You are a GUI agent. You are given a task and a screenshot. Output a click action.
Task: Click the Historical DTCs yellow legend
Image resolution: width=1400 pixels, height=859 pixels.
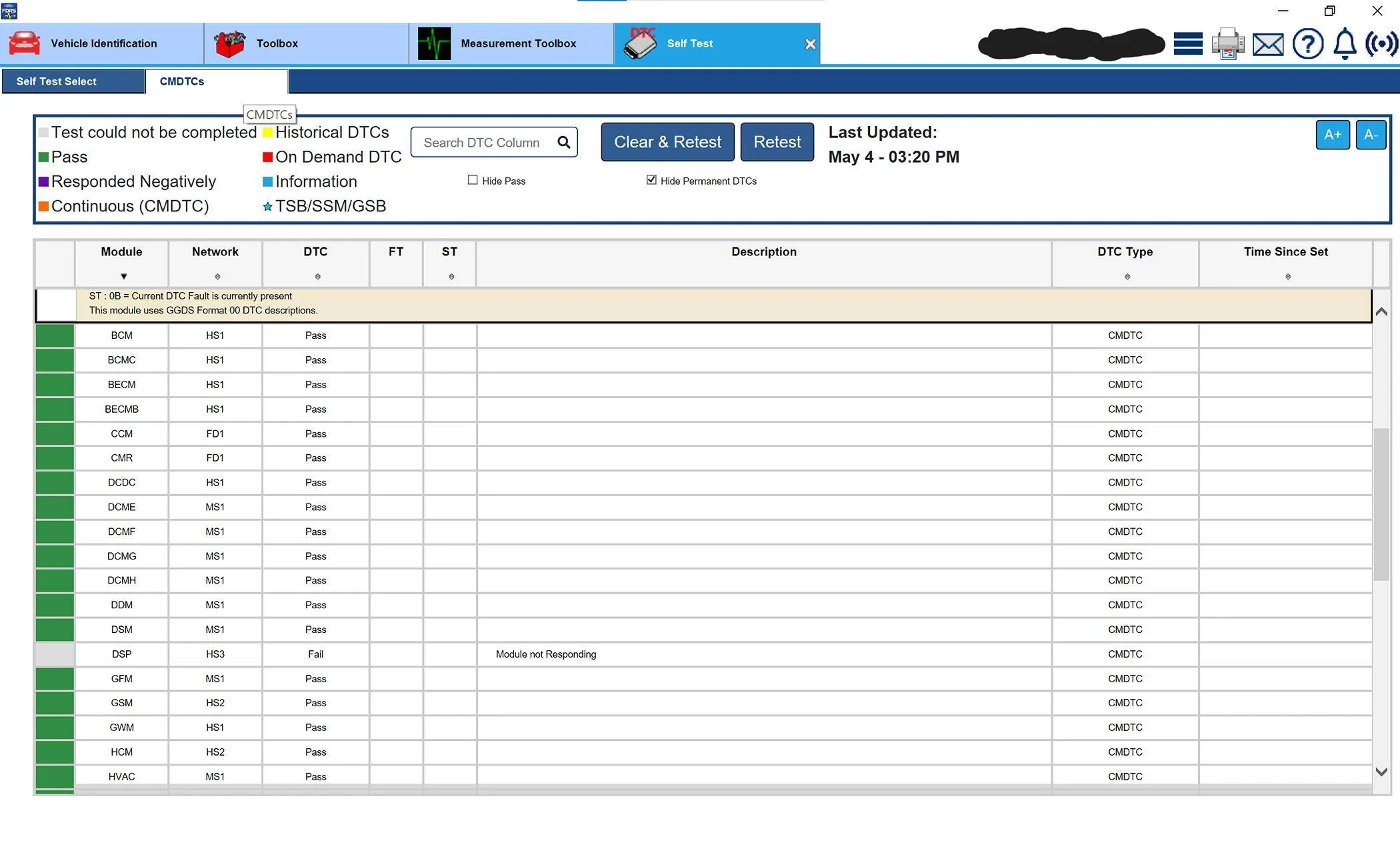[326, 132]
